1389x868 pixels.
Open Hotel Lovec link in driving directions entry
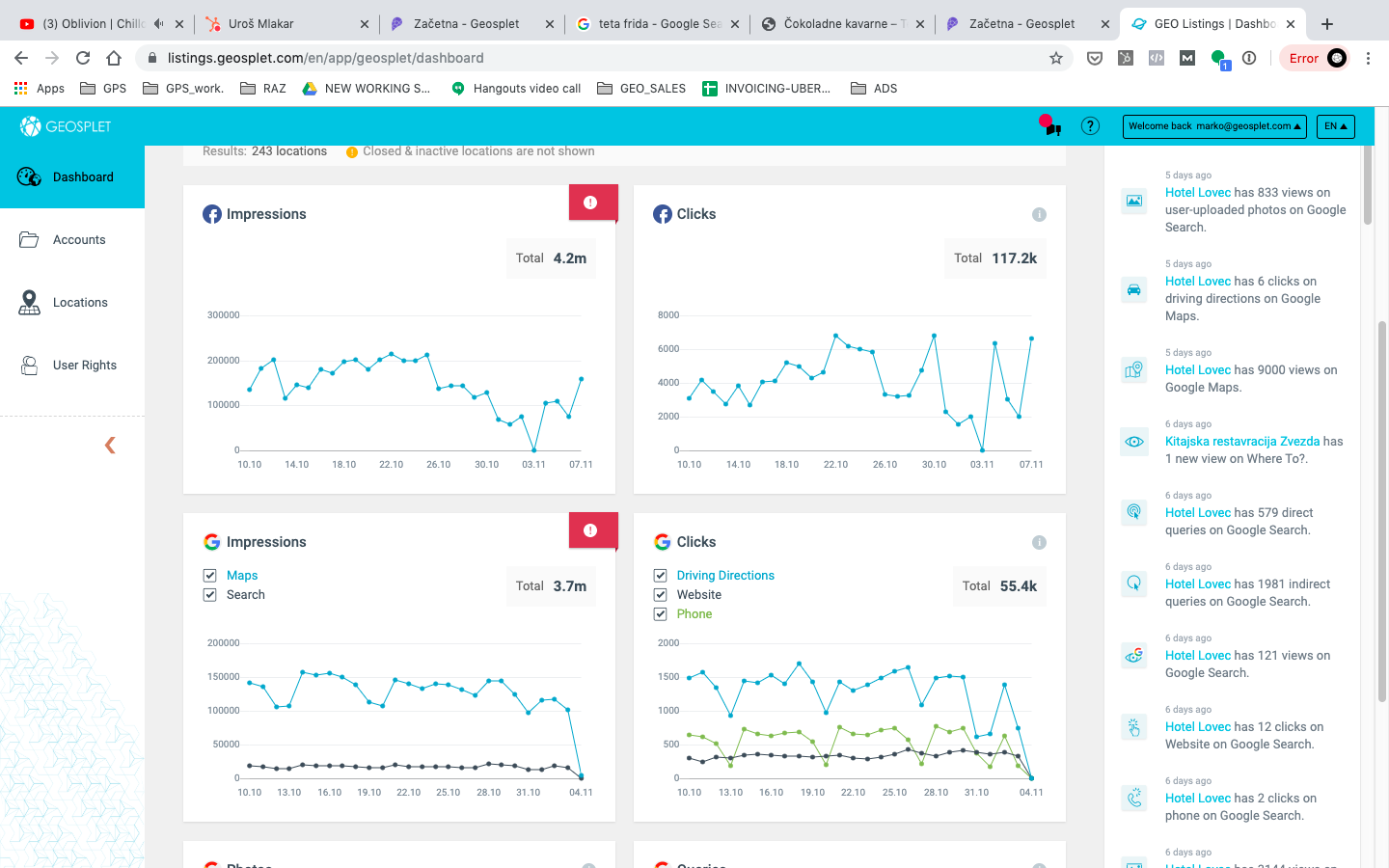[x=1198, y=282]
